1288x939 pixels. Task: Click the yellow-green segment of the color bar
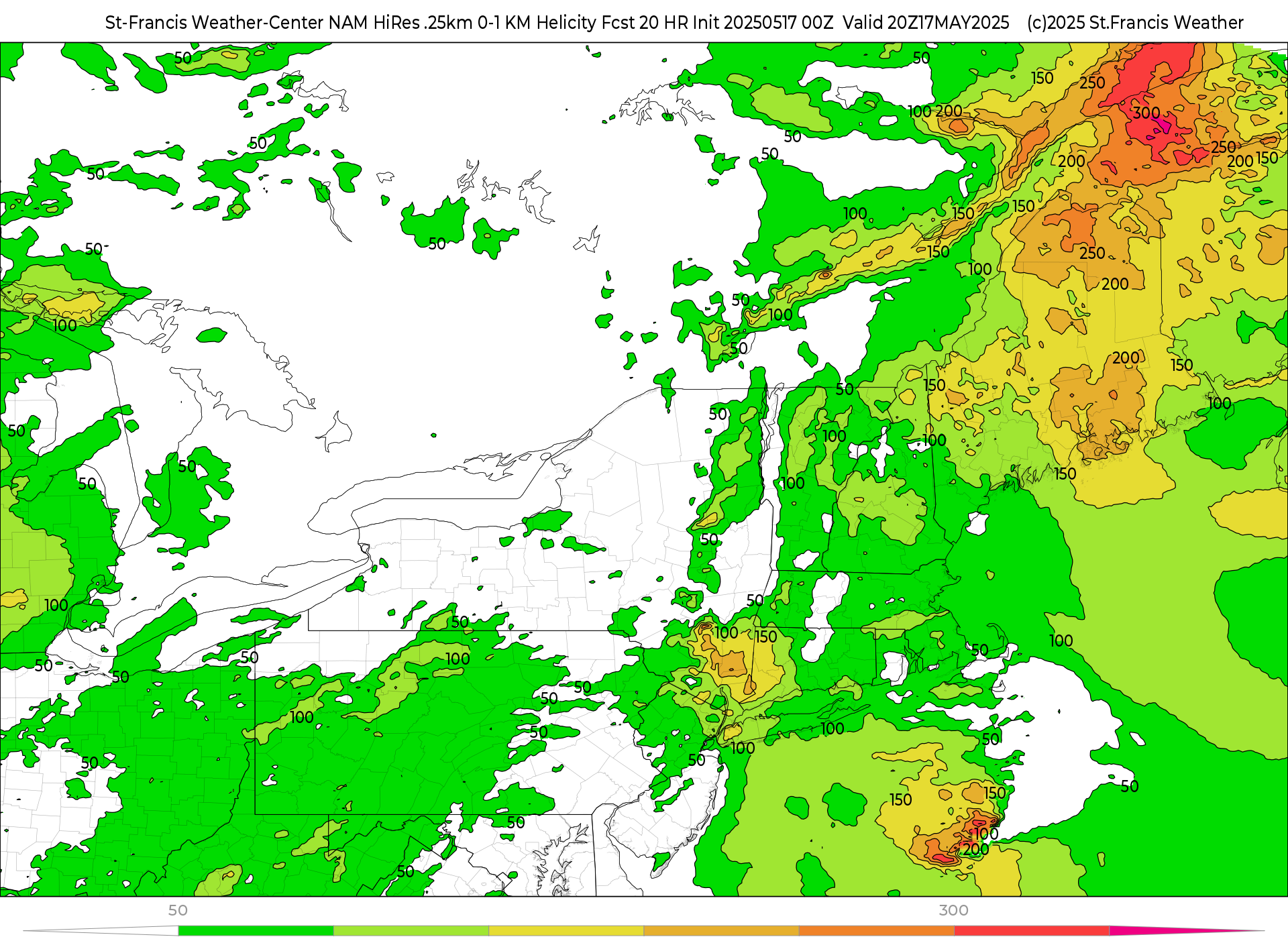pyautogui.click(x=411, y=931)
